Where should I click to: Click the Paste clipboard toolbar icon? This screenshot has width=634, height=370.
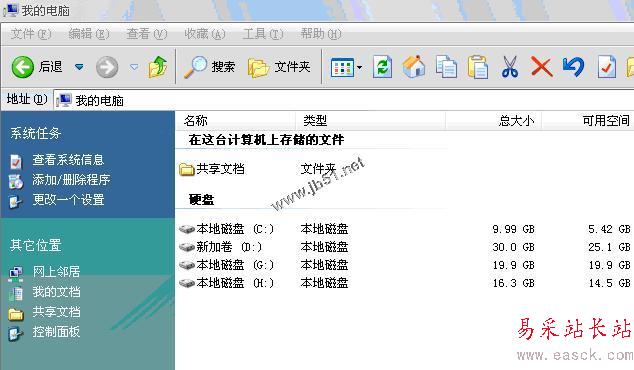click(478, 67)
